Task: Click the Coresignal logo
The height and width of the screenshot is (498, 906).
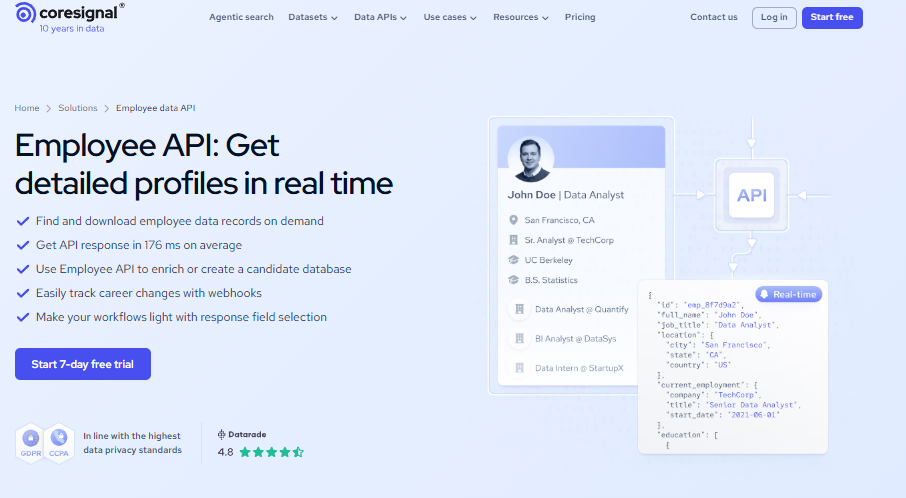Action: pyautogui.click(x=69, y=13)
